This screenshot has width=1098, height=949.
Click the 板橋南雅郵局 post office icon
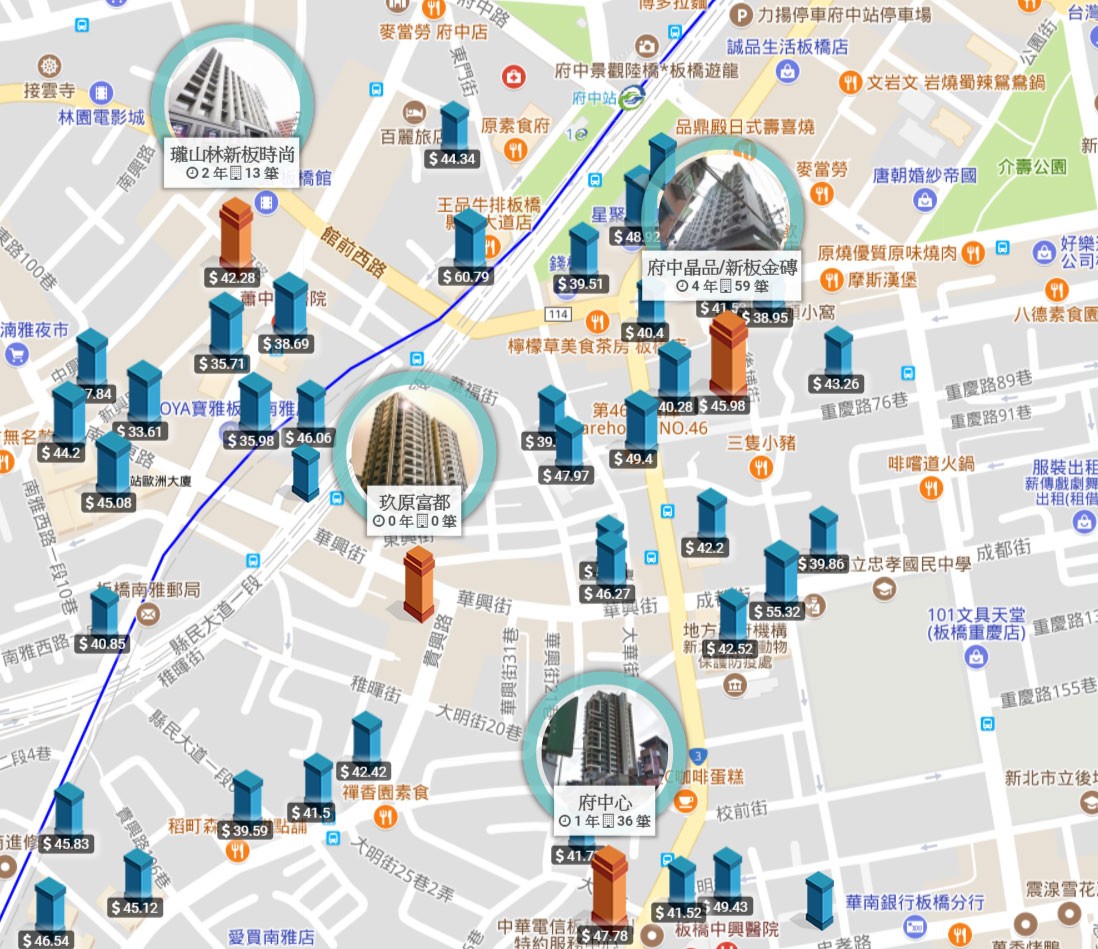(x=148, y=615)
